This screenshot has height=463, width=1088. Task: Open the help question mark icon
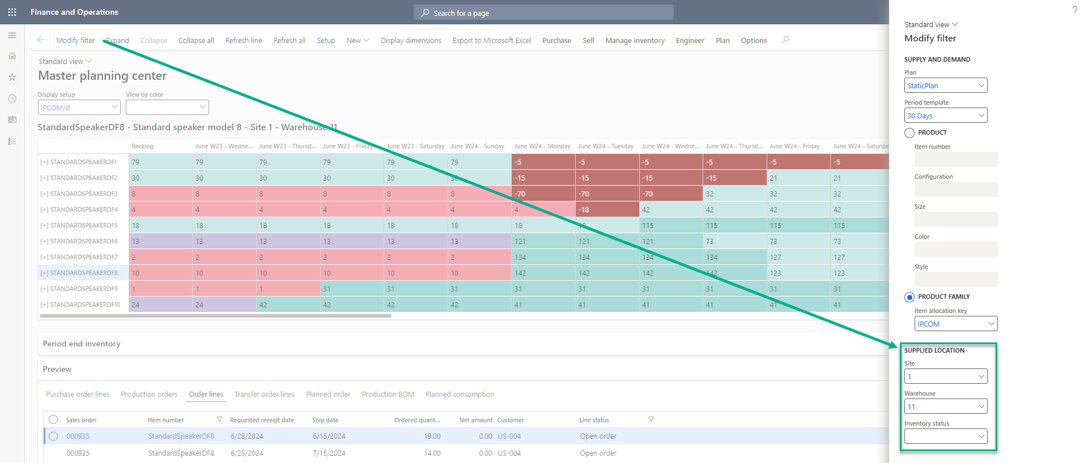[1074, 9]
